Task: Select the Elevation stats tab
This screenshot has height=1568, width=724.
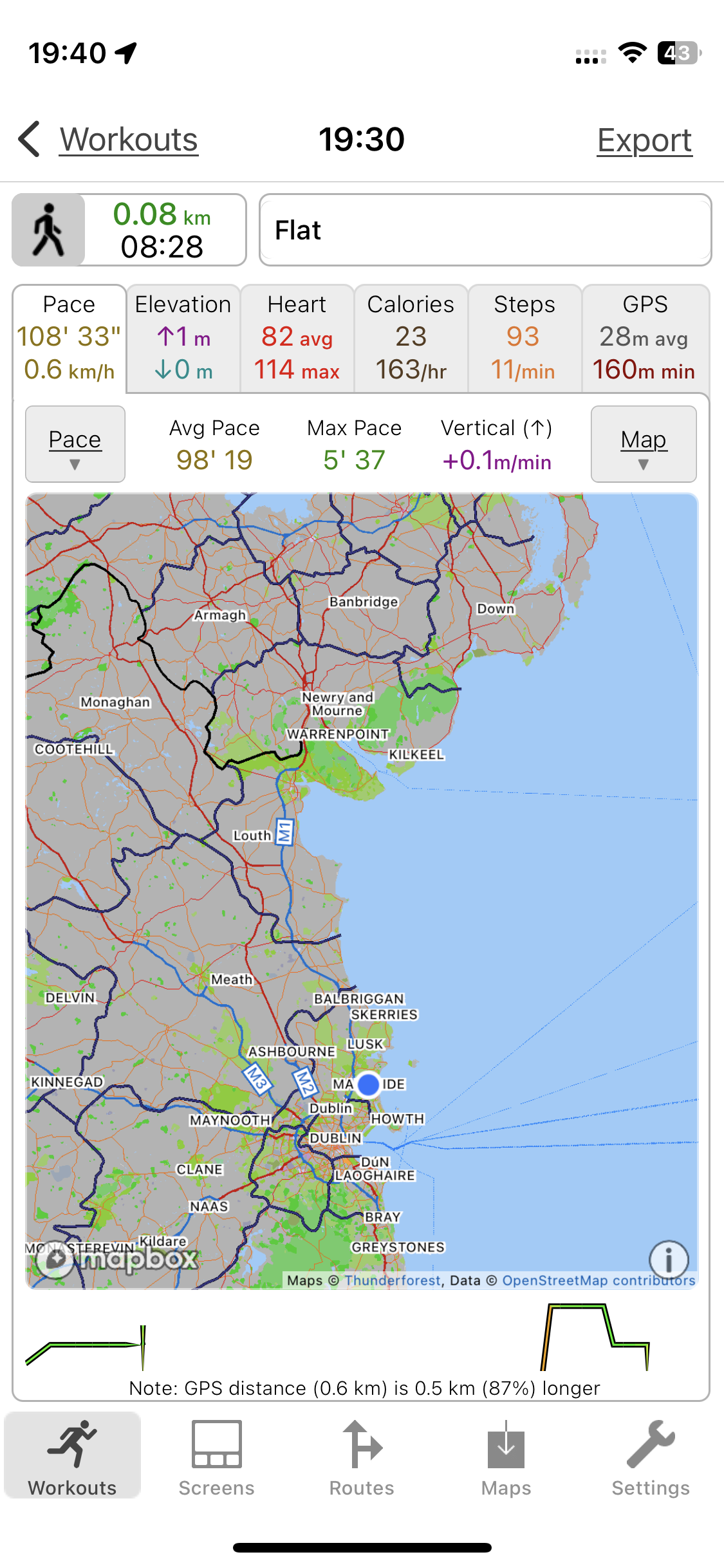Action: click(x=183, y=339)
